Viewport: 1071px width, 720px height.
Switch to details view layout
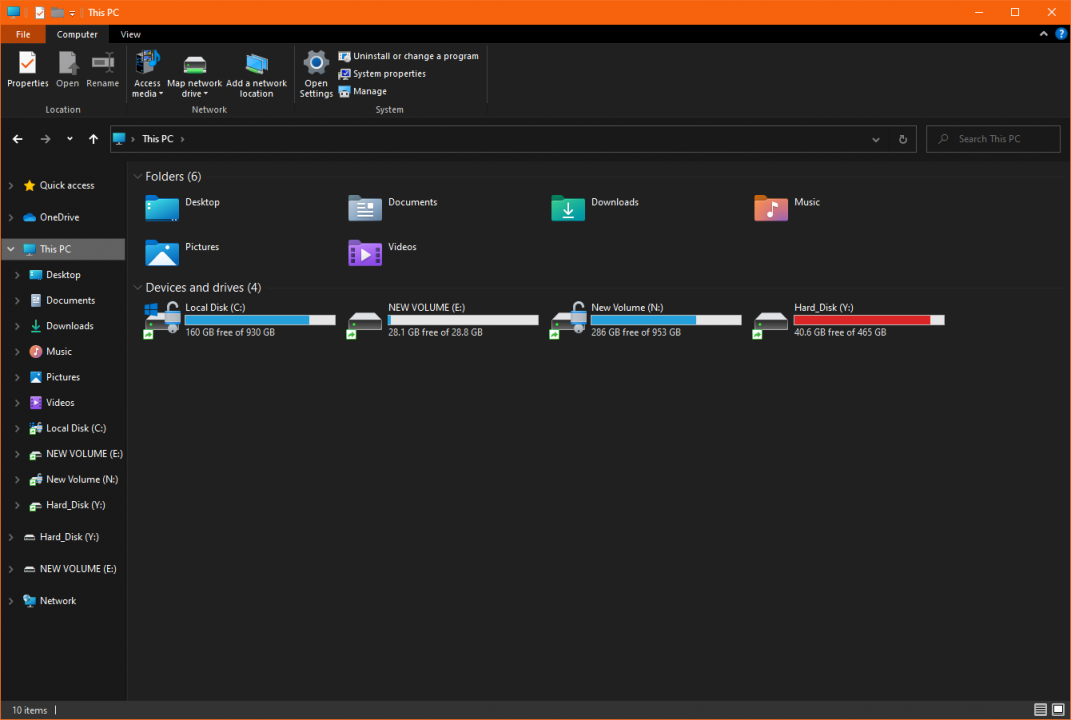tap(1041, 710)
